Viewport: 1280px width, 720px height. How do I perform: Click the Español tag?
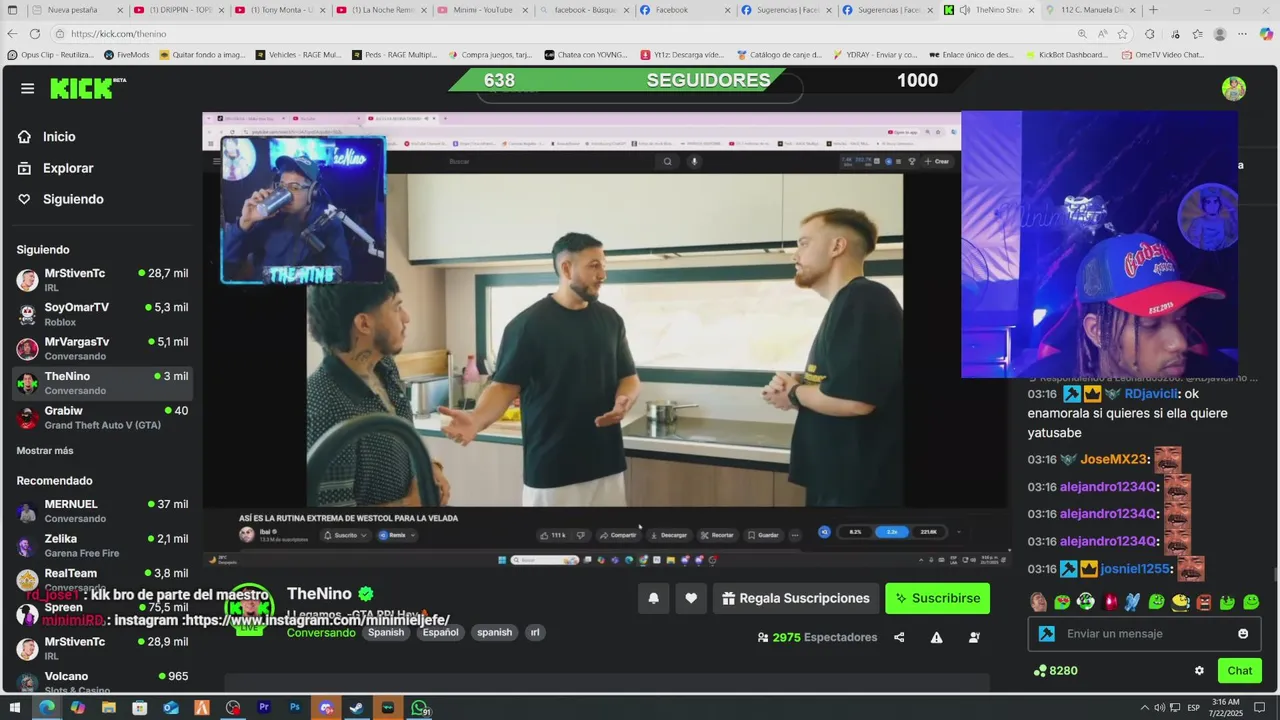point(440,632)
